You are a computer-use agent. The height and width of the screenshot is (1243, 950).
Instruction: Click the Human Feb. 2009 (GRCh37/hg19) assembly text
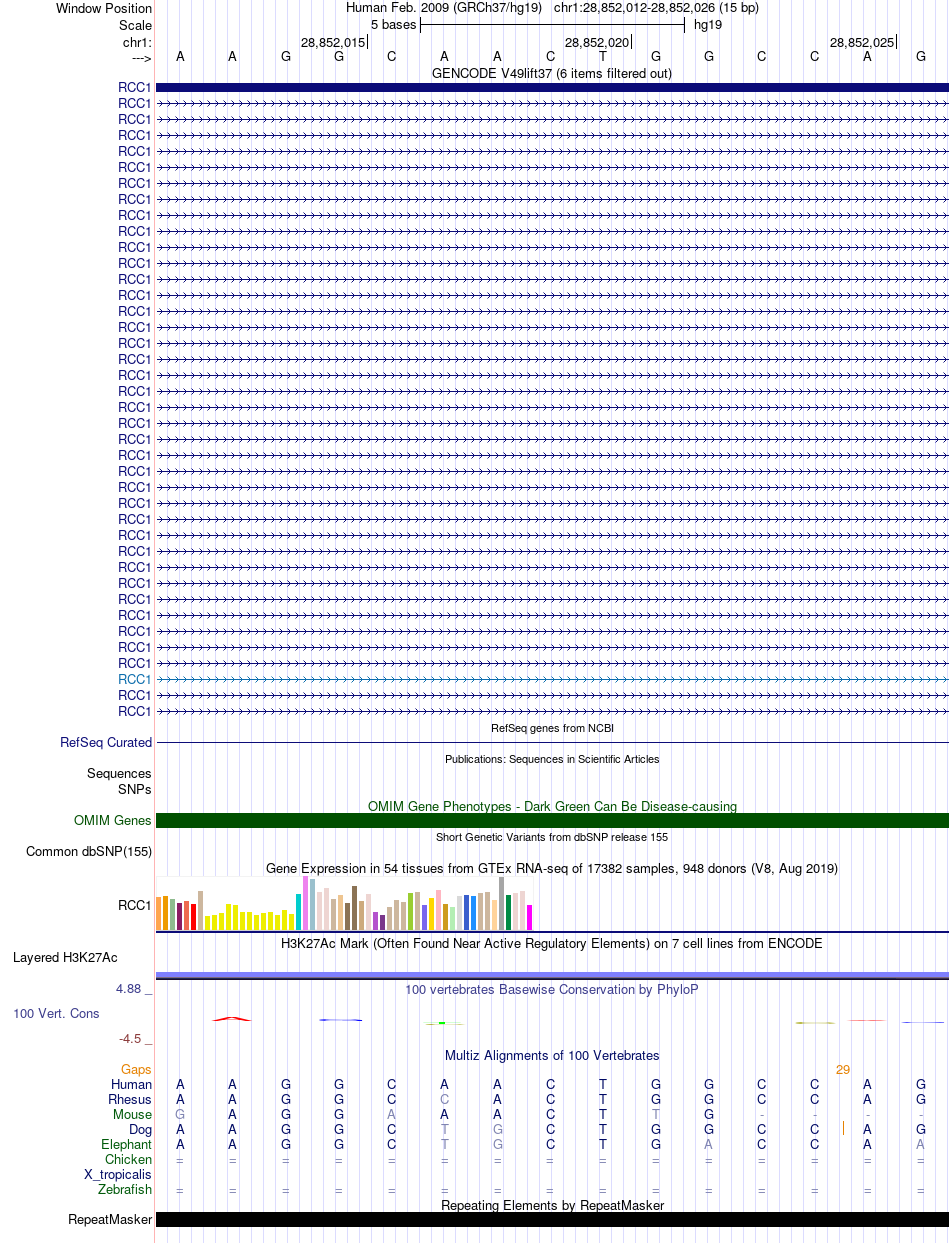tap(443, 8)
